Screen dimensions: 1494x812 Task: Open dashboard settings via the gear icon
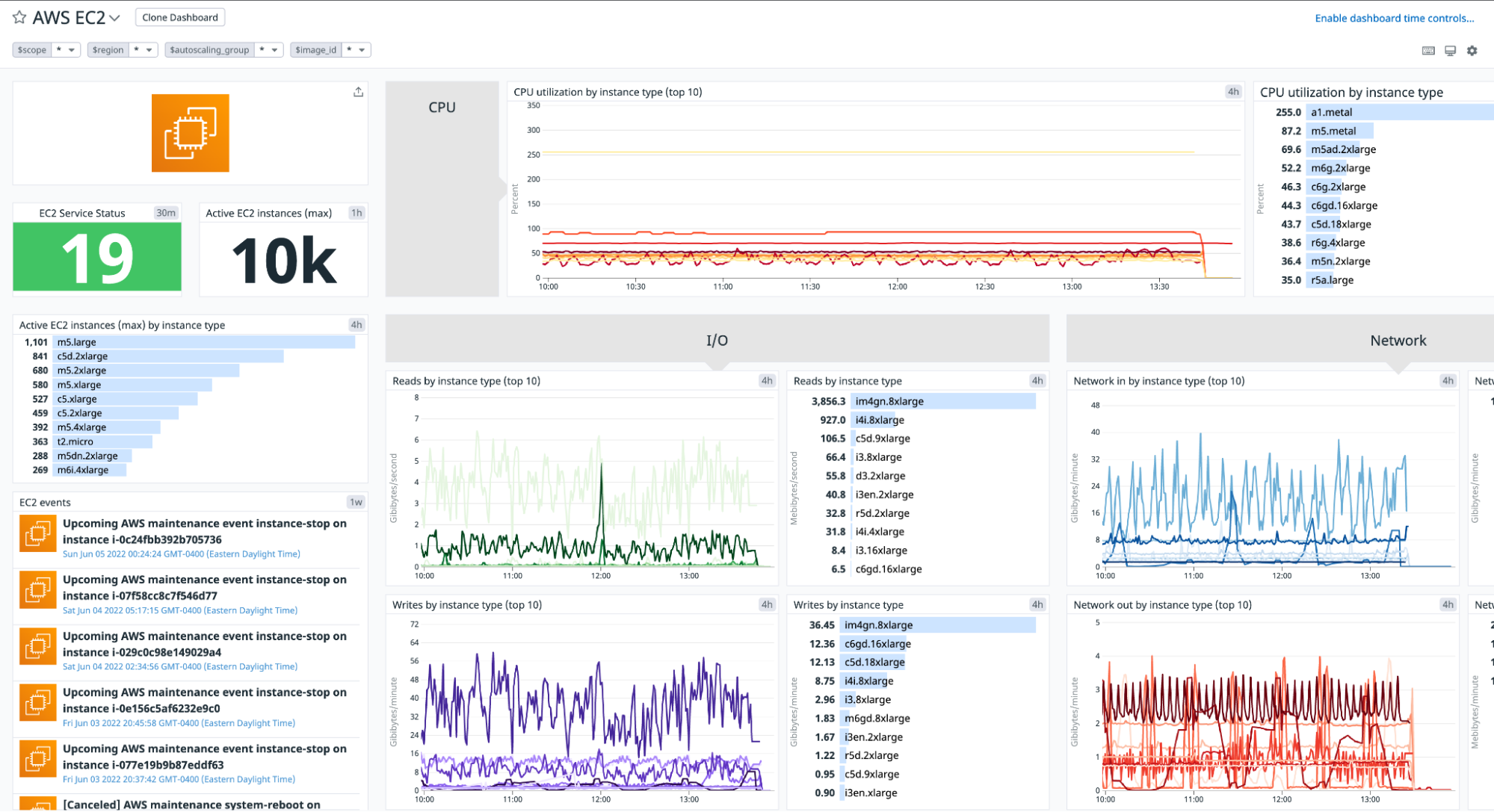[x=1472, y=50]
